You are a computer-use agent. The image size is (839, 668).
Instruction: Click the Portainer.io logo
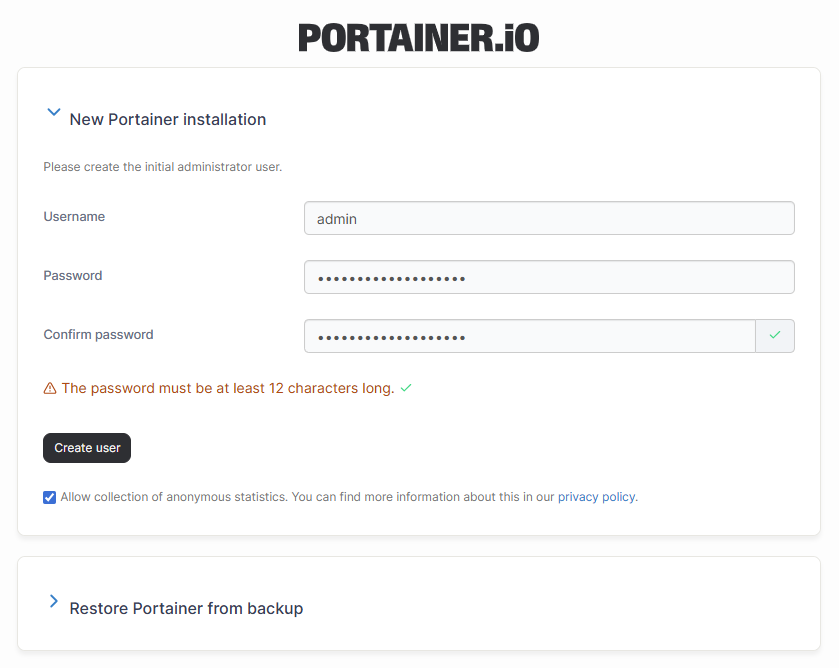pos(418,38)
